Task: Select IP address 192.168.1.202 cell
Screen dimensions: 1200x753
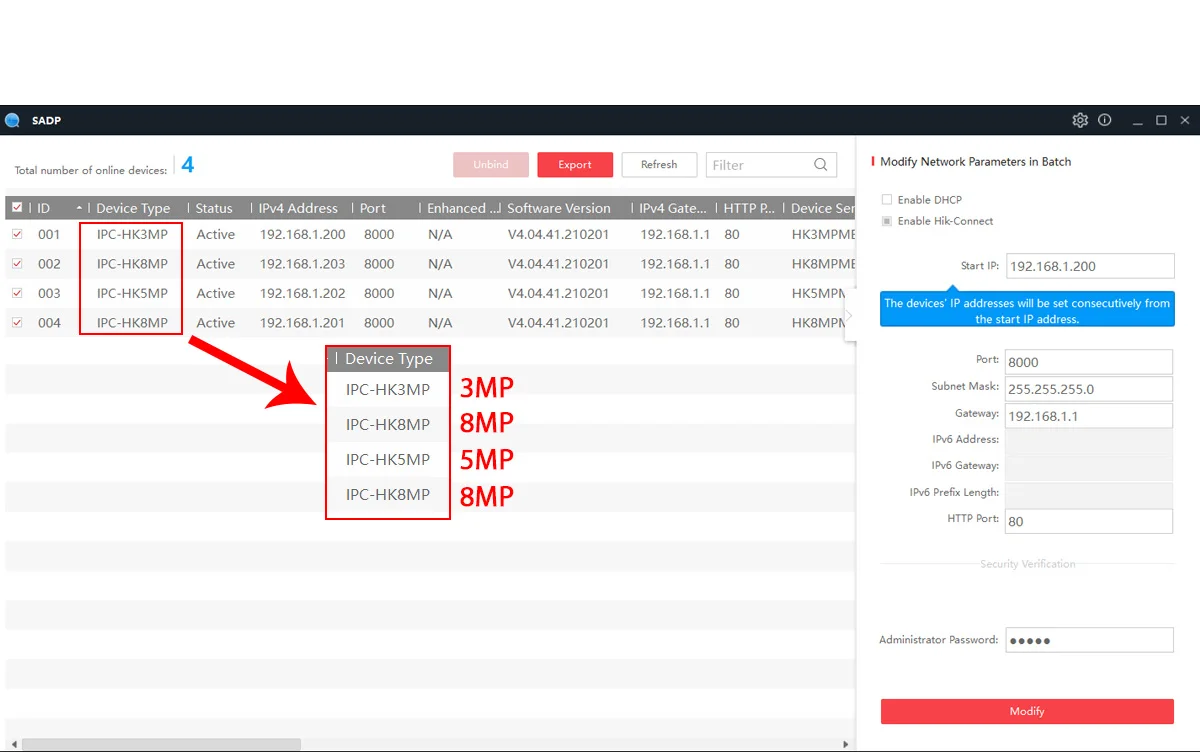Action: pyautogui.click(x=302, y=293)
